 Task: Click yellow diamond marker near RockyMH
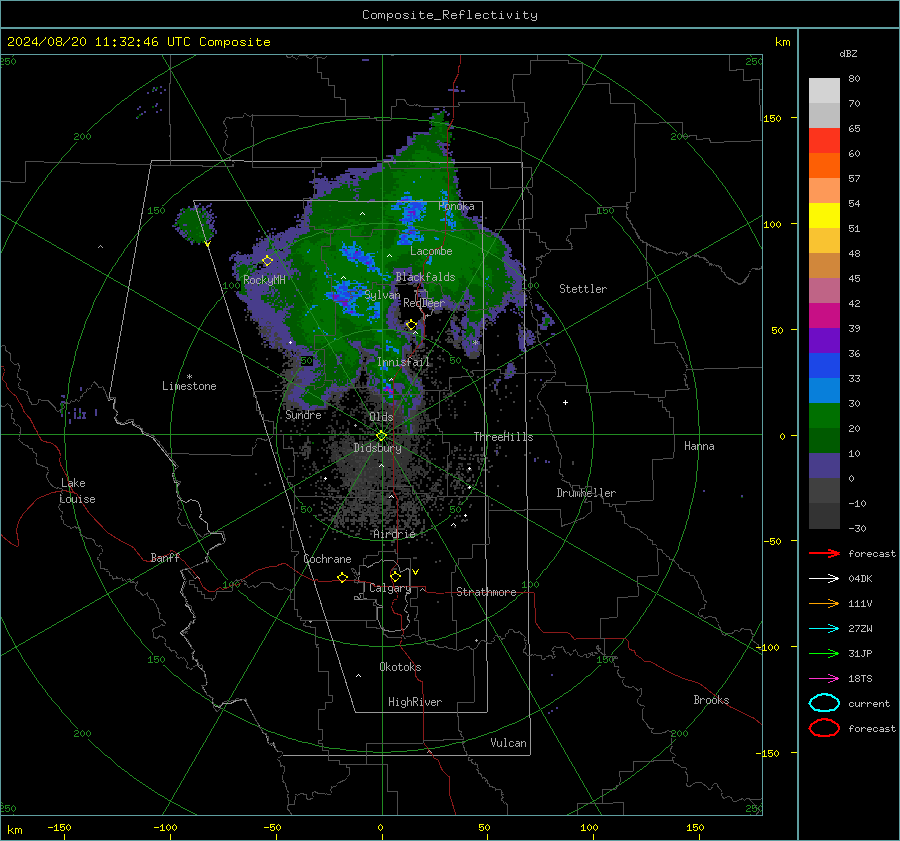click(267, 261)
